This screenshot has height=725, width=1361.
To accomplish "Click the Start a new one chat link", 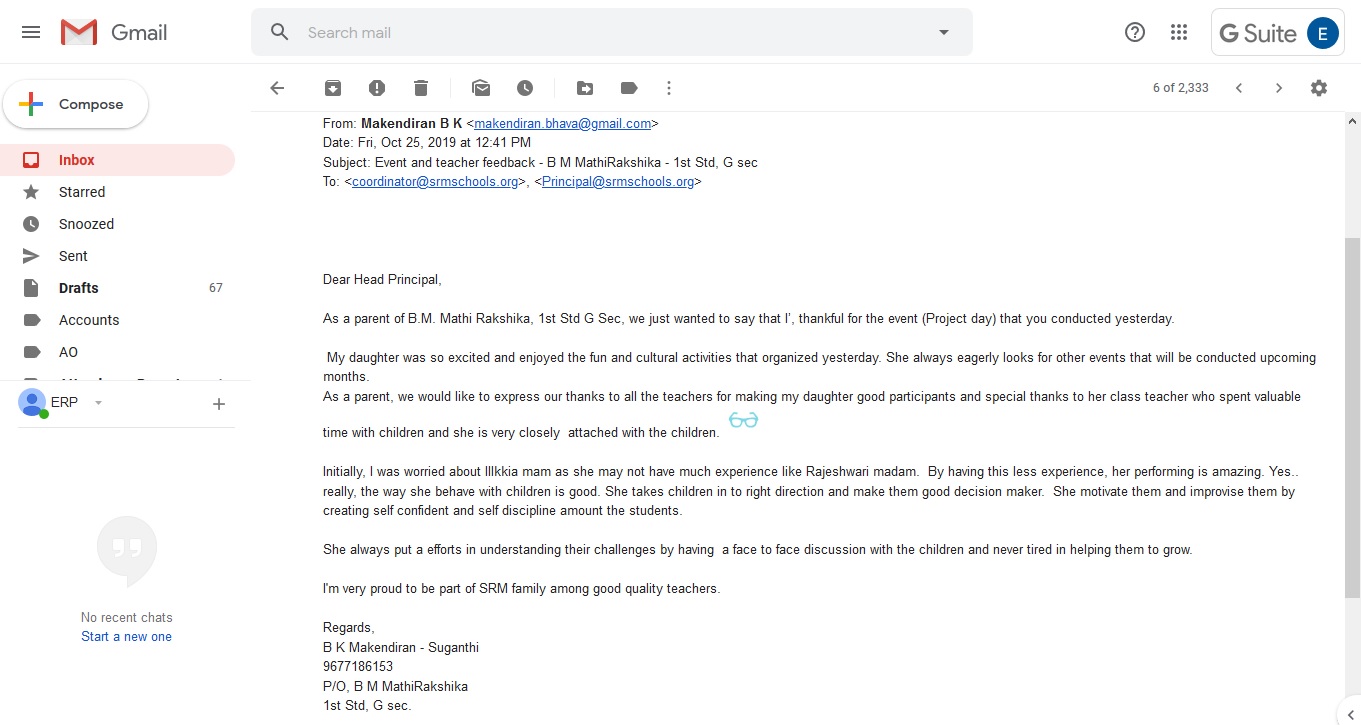I will point(126,637).
